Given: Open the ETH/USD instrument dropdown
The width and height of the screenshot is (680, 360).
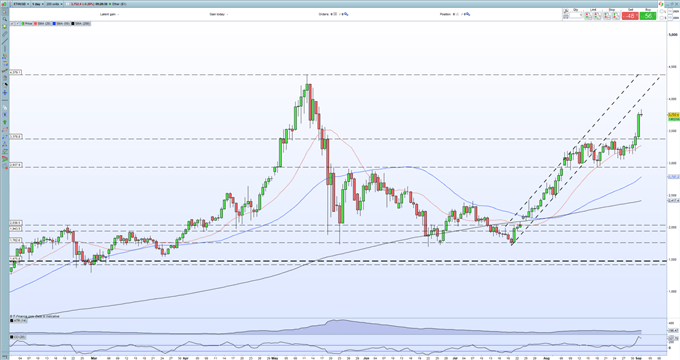Looking at the screenshot, I should tap(21, 4).
